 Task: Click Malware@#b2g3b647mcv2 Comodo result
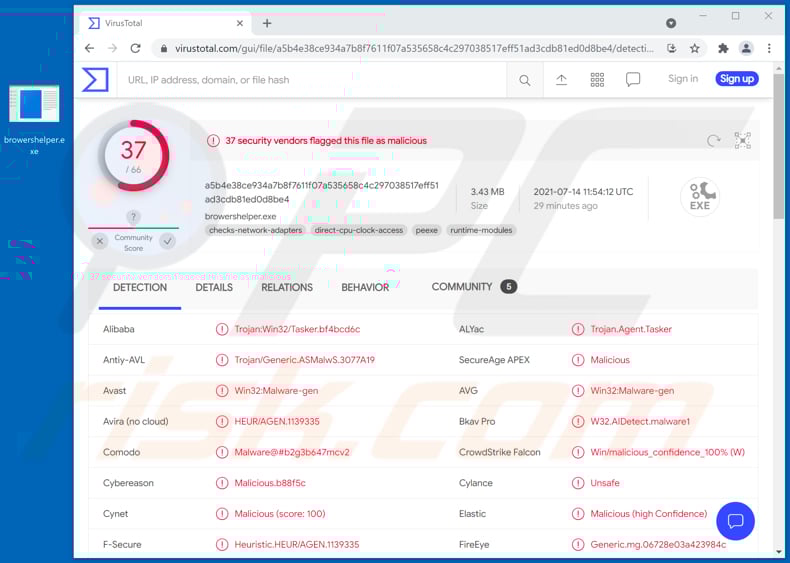[x=292, y=453]
